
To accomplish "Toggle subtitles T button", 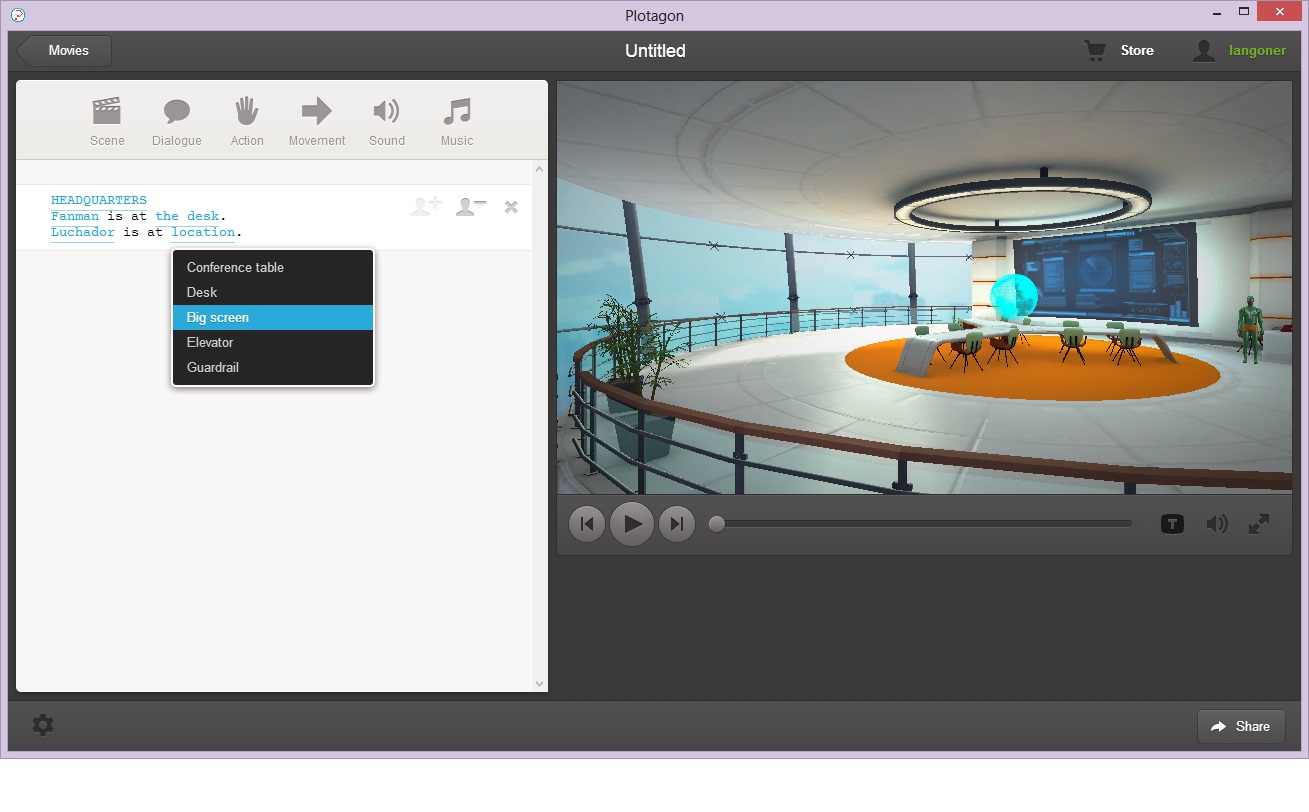I will (1172, 523).
